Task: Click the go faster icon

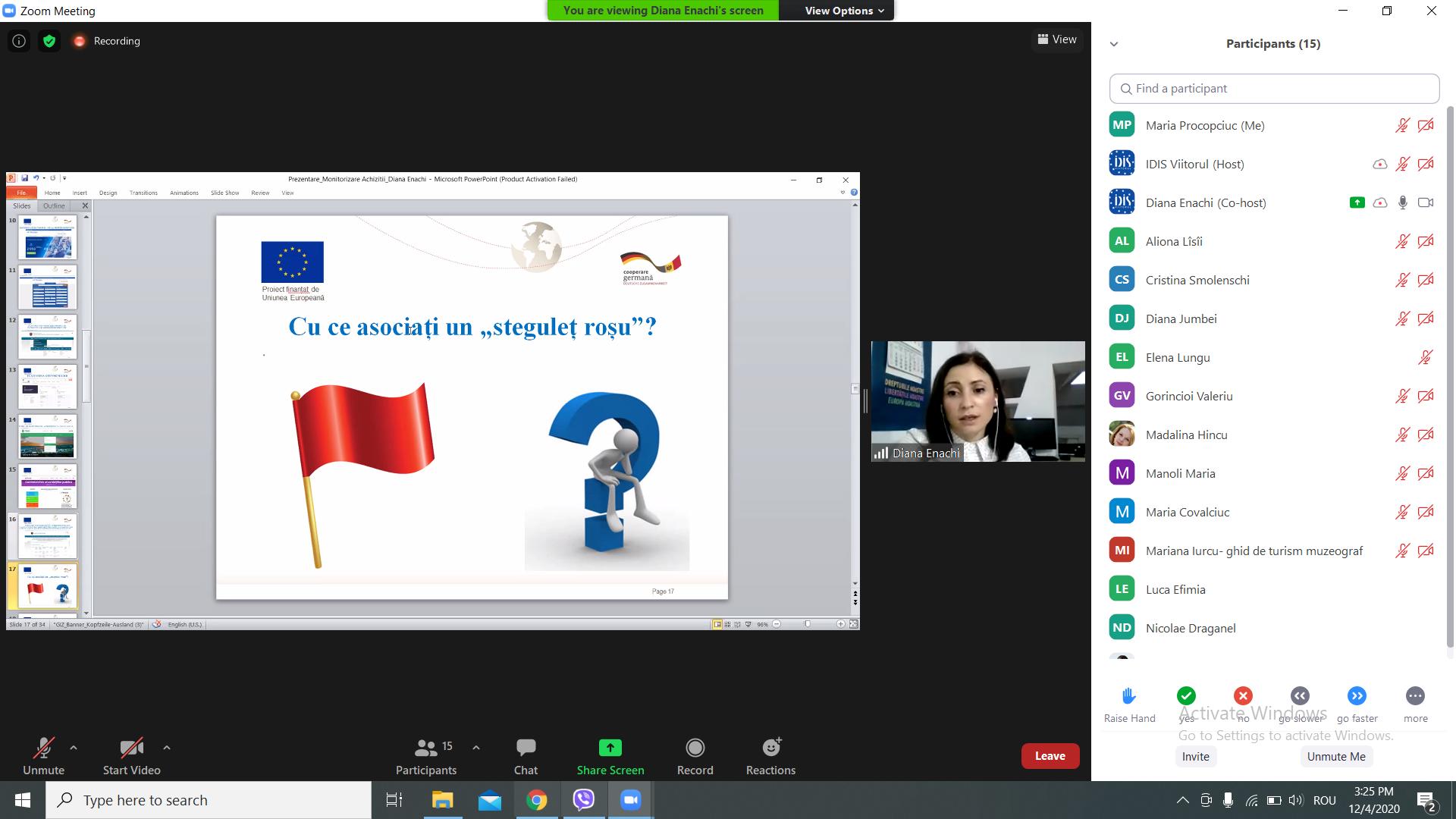Action: click(x=1357, y=696)
